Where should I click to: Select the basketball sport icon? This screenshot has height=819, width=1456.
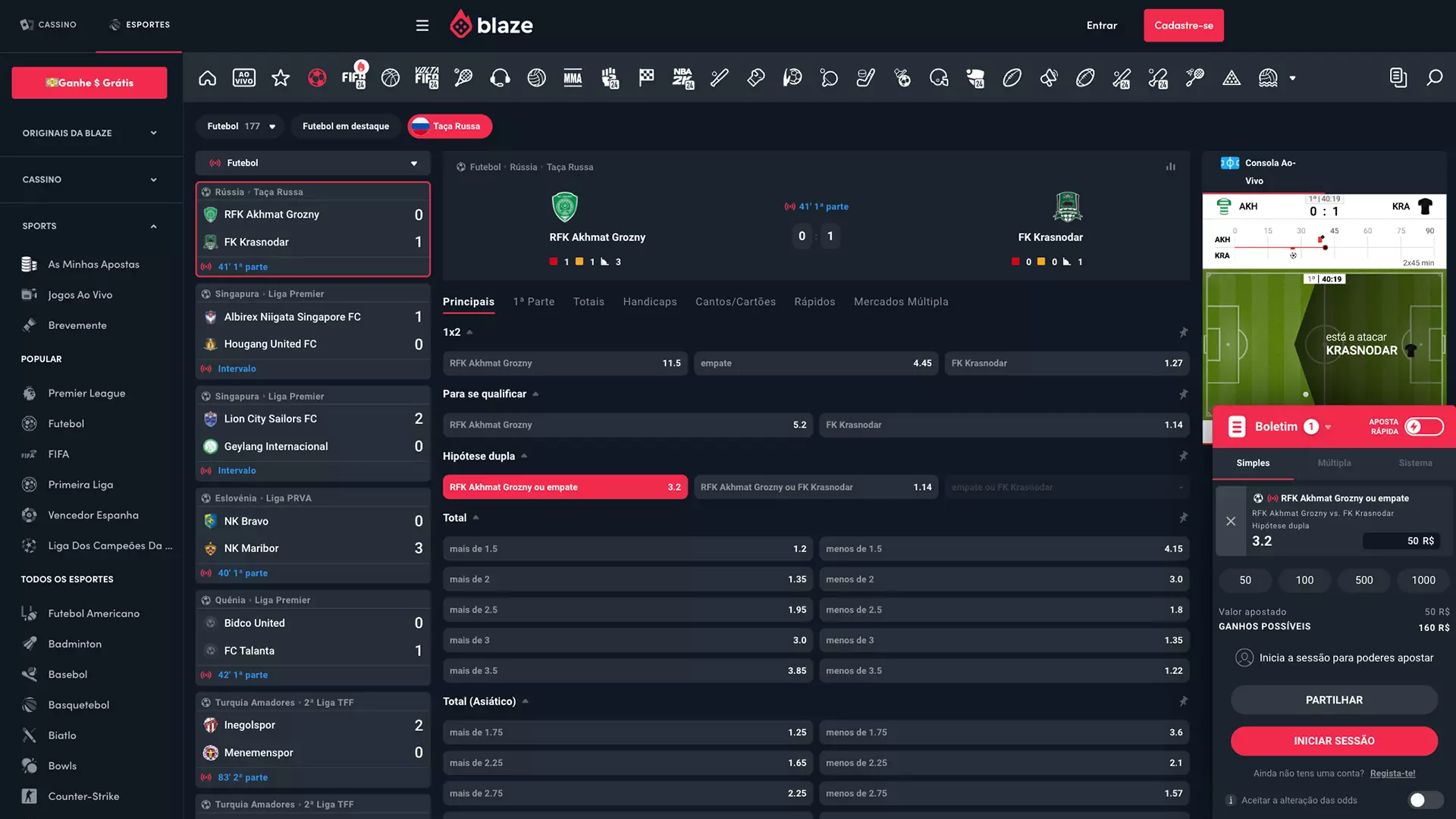(x=391, y=77)
